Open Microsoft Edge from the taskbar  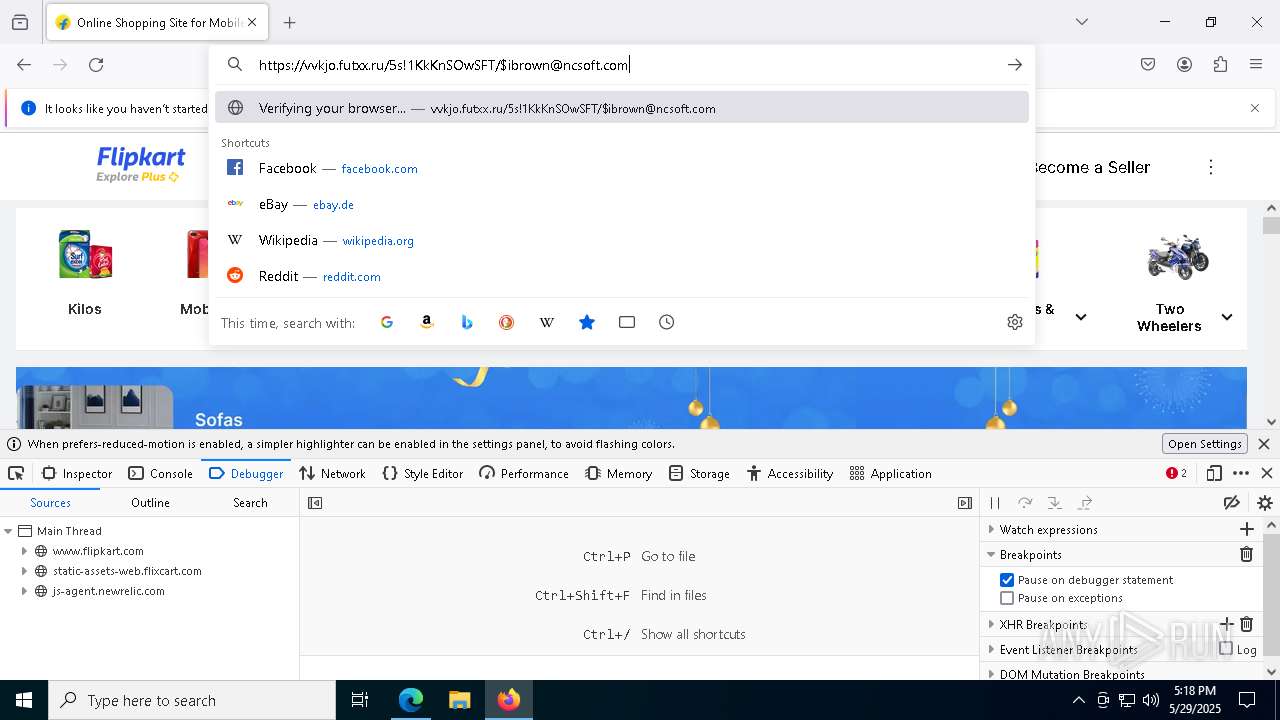[x=411, y=700]
